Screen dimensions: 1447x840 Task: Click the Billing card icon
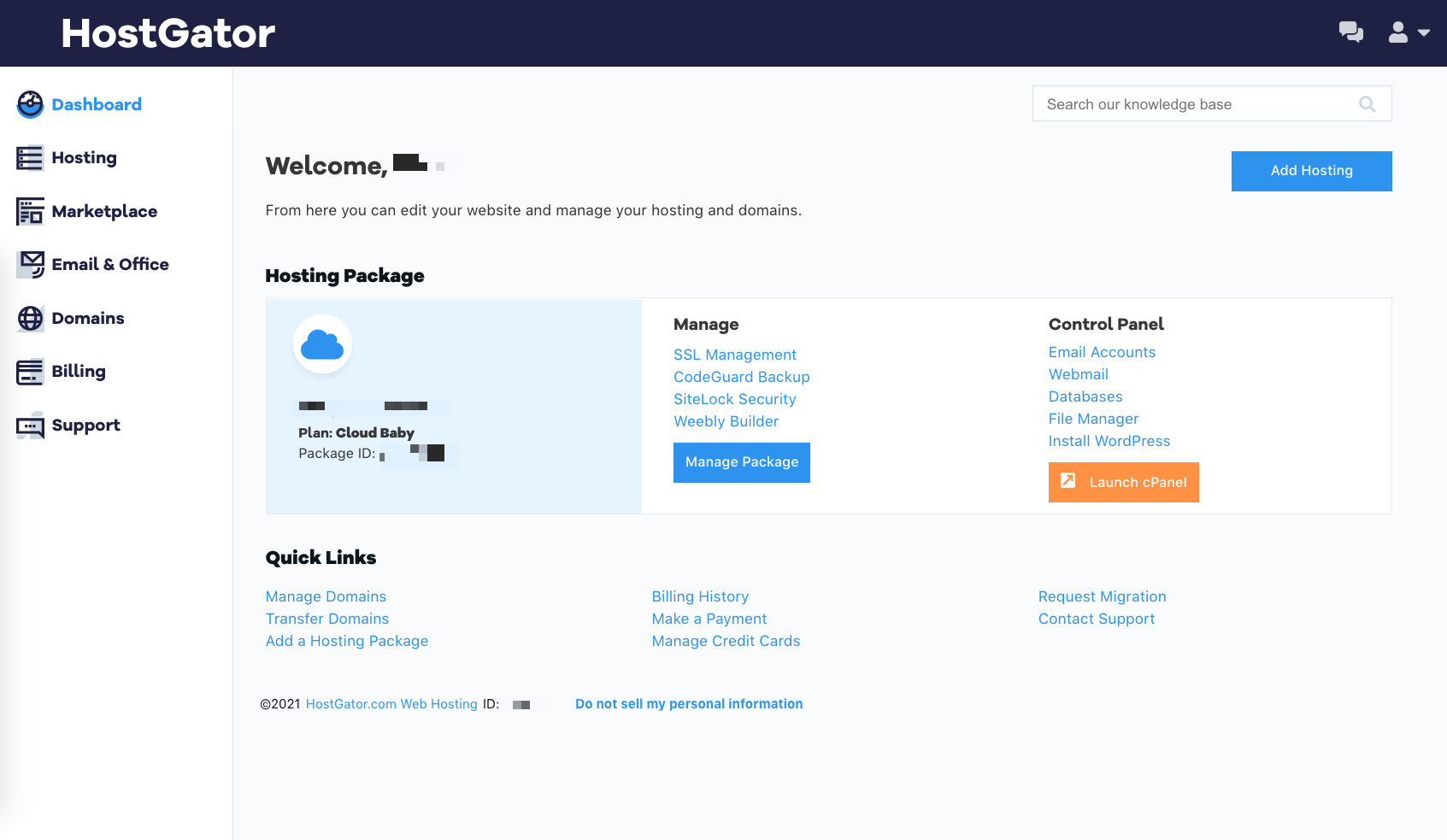point(30,372)
